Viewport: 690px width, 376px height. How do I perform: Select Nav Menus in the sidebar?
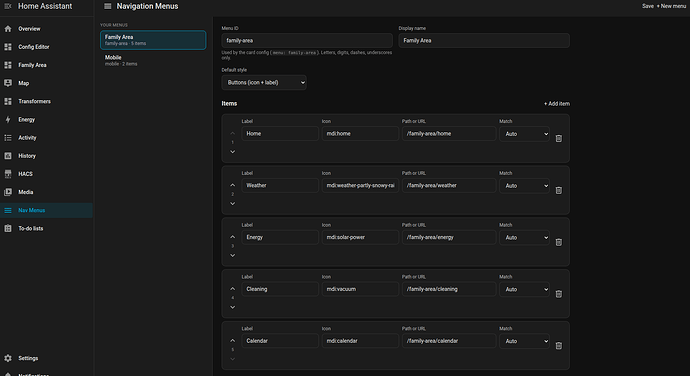tap(47, 210)
